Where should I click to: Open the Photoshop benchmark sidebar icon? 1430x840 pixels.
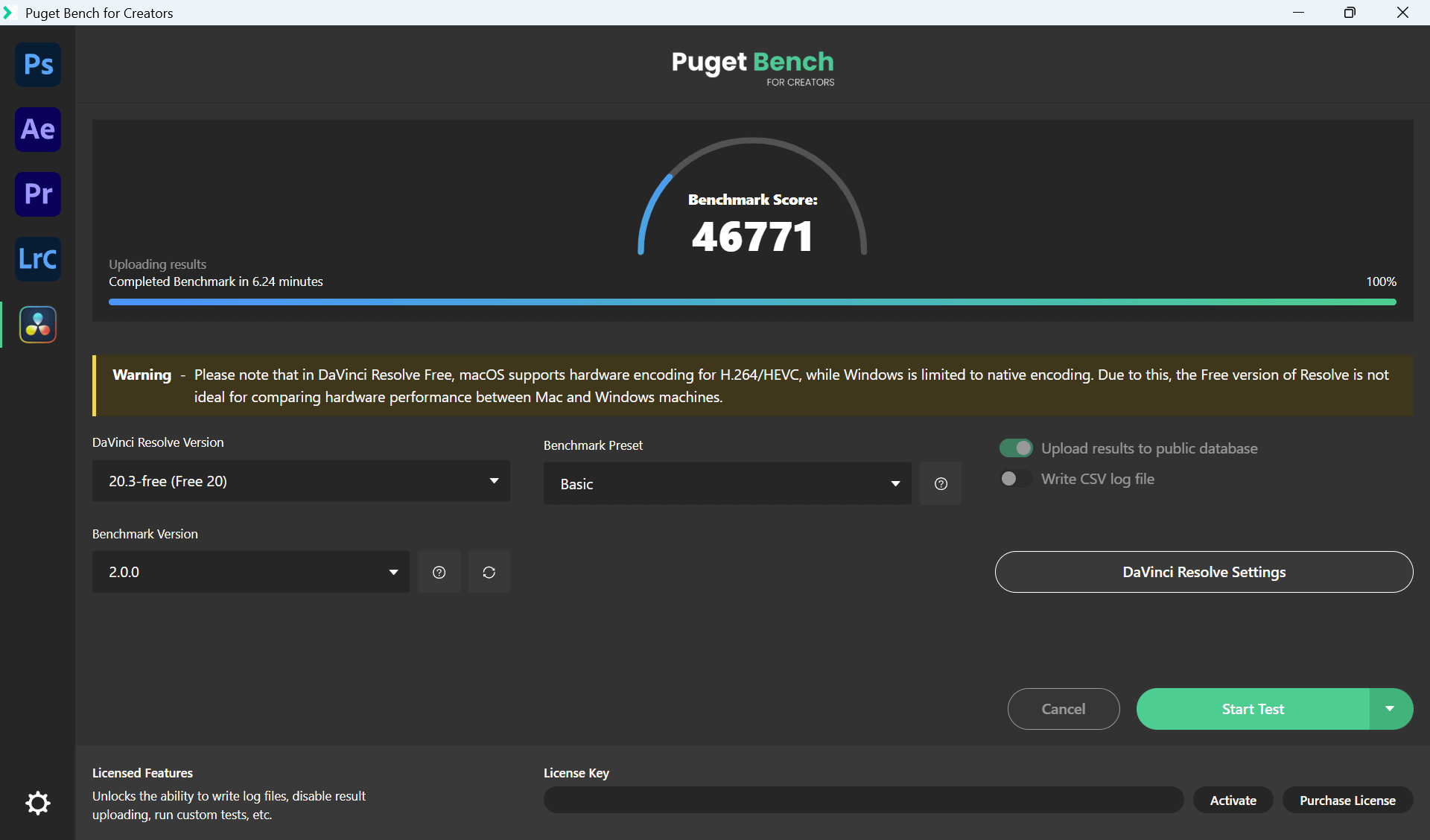click(38, 65)
